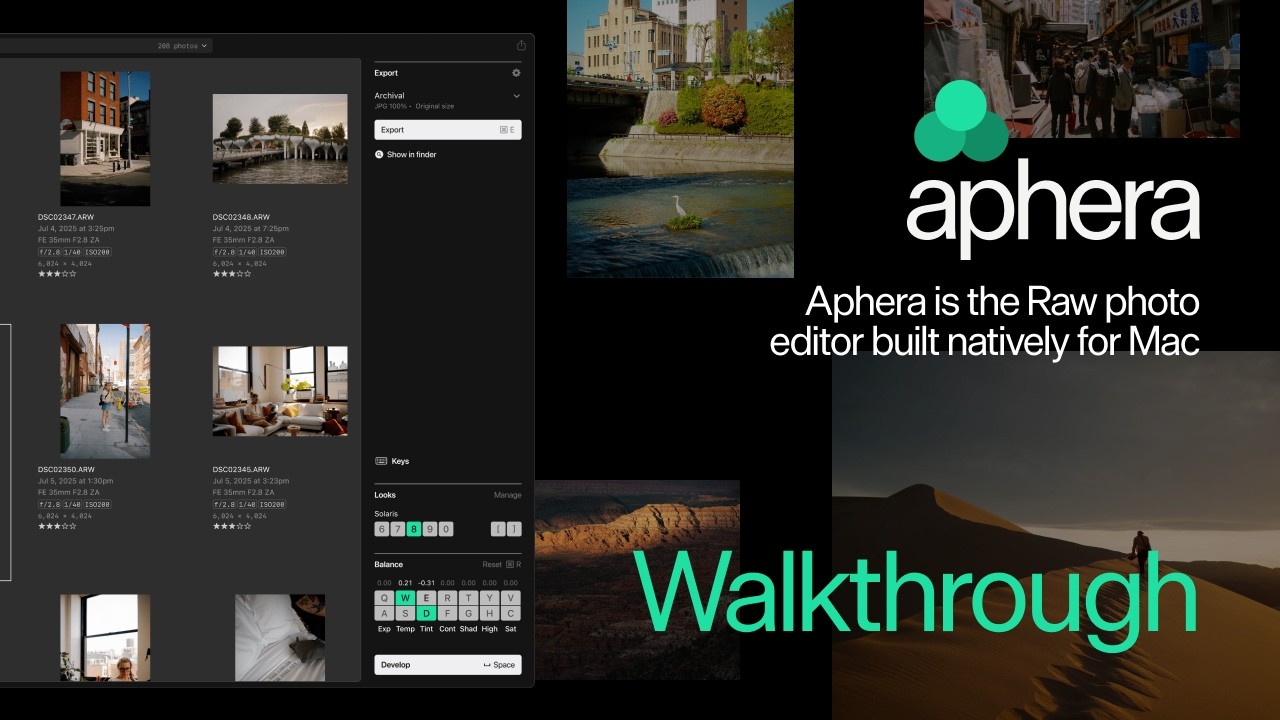Image resolution: width=1280 pixels, height=720 pixels.
Task: Select the DSC02348.ARW pier park thumbnail
Action: pyautogui.click(x=280, y=139)
